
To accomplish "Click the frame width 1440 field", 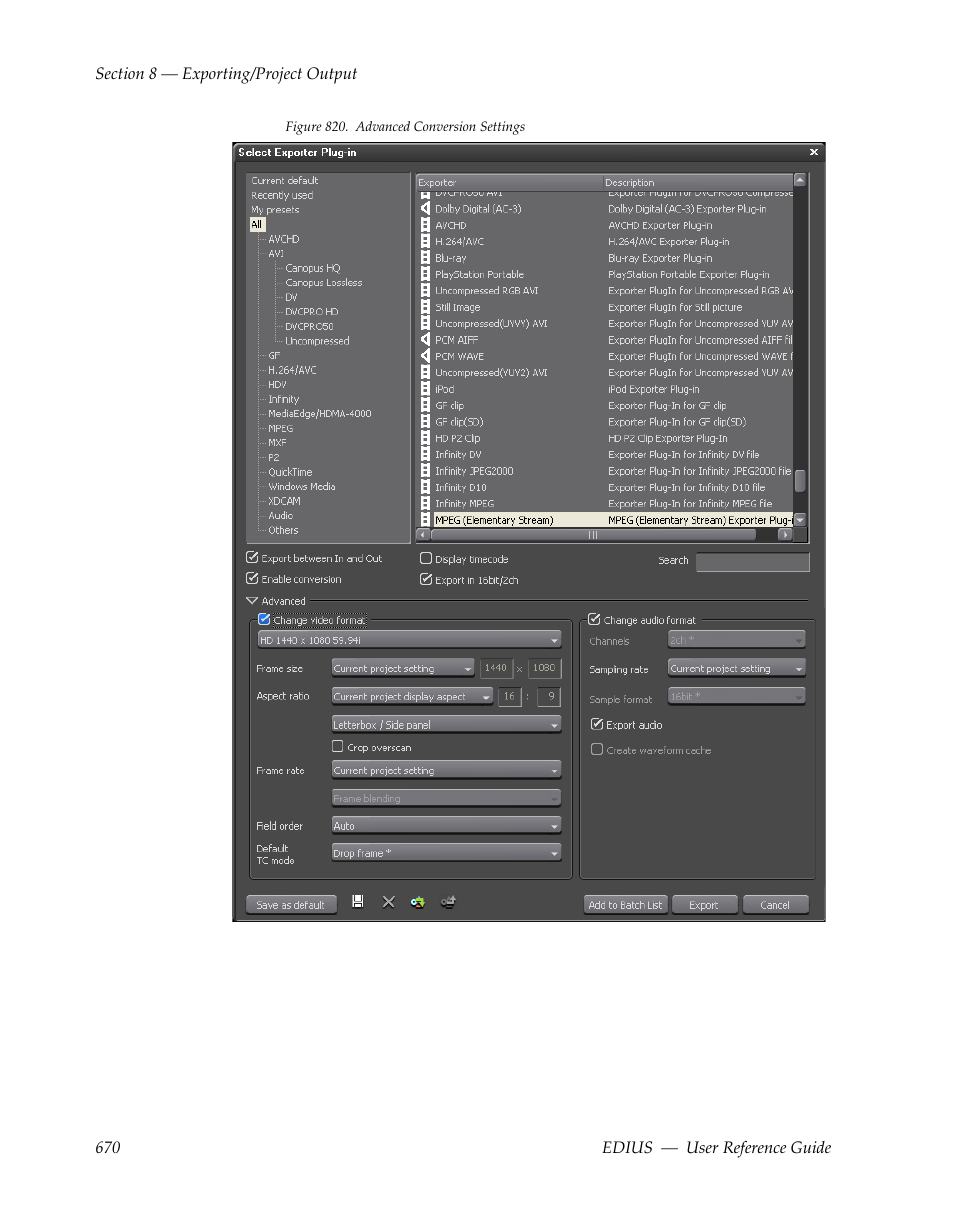I will (496, 668).
